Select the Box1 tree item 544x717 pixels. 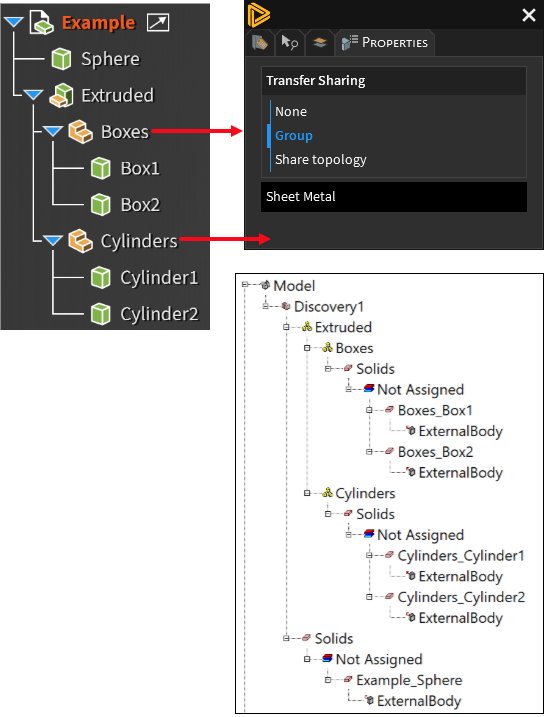(140, 168)
